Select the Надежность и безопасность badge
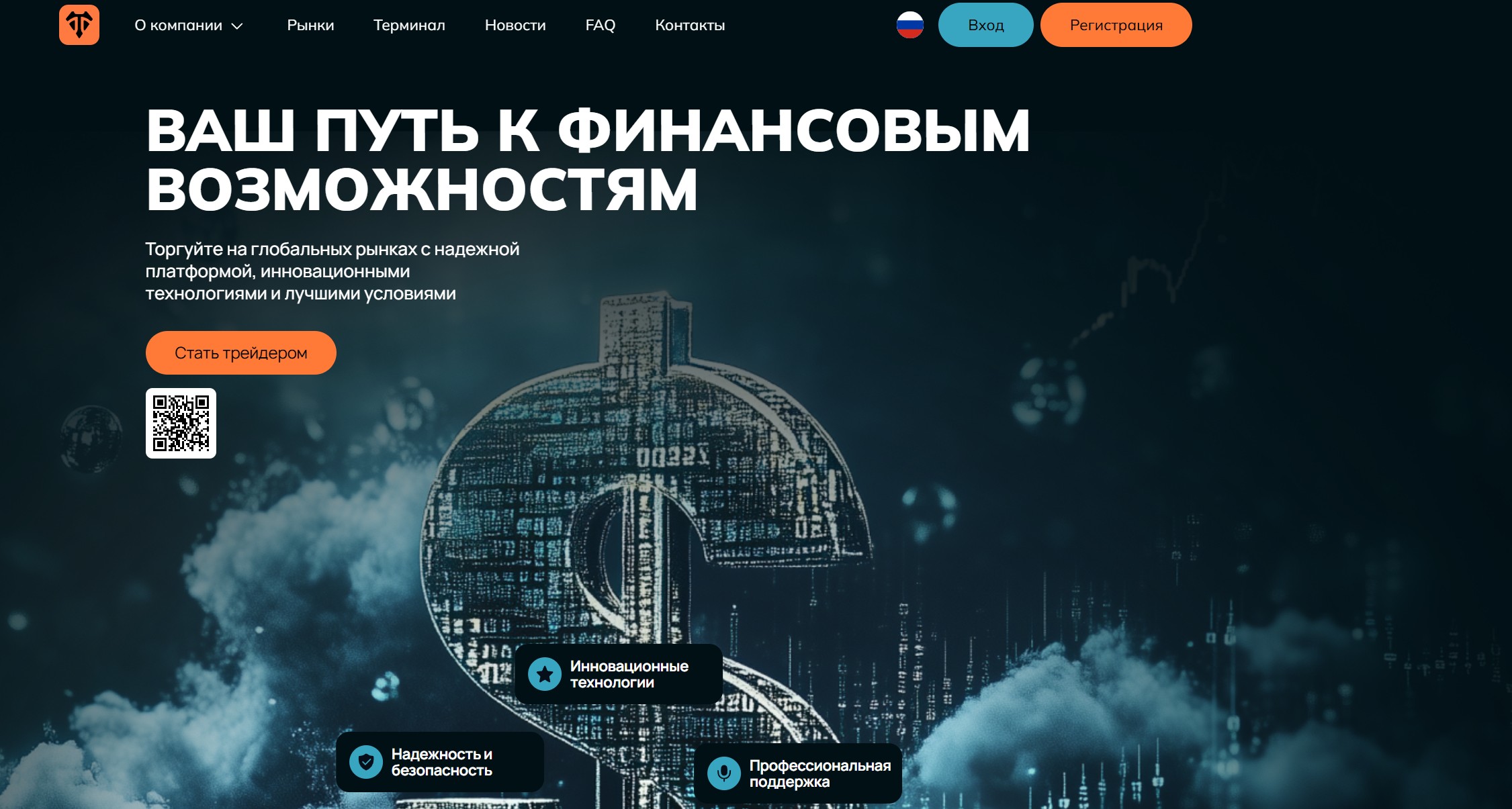1512x809 pixels. click(441, 762)
